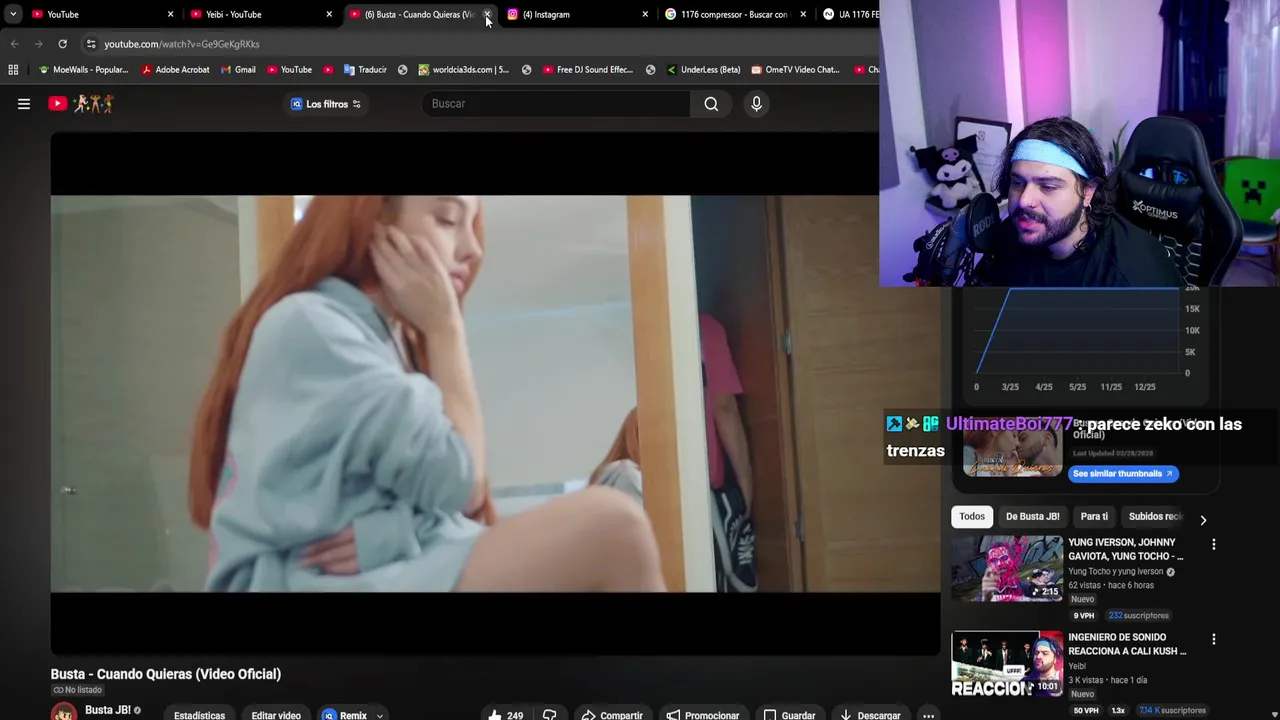Open the worldcia3ds.com bookmark
Image resolution: width=1280 pixels, height=720 pixels.
coord(463,70)
